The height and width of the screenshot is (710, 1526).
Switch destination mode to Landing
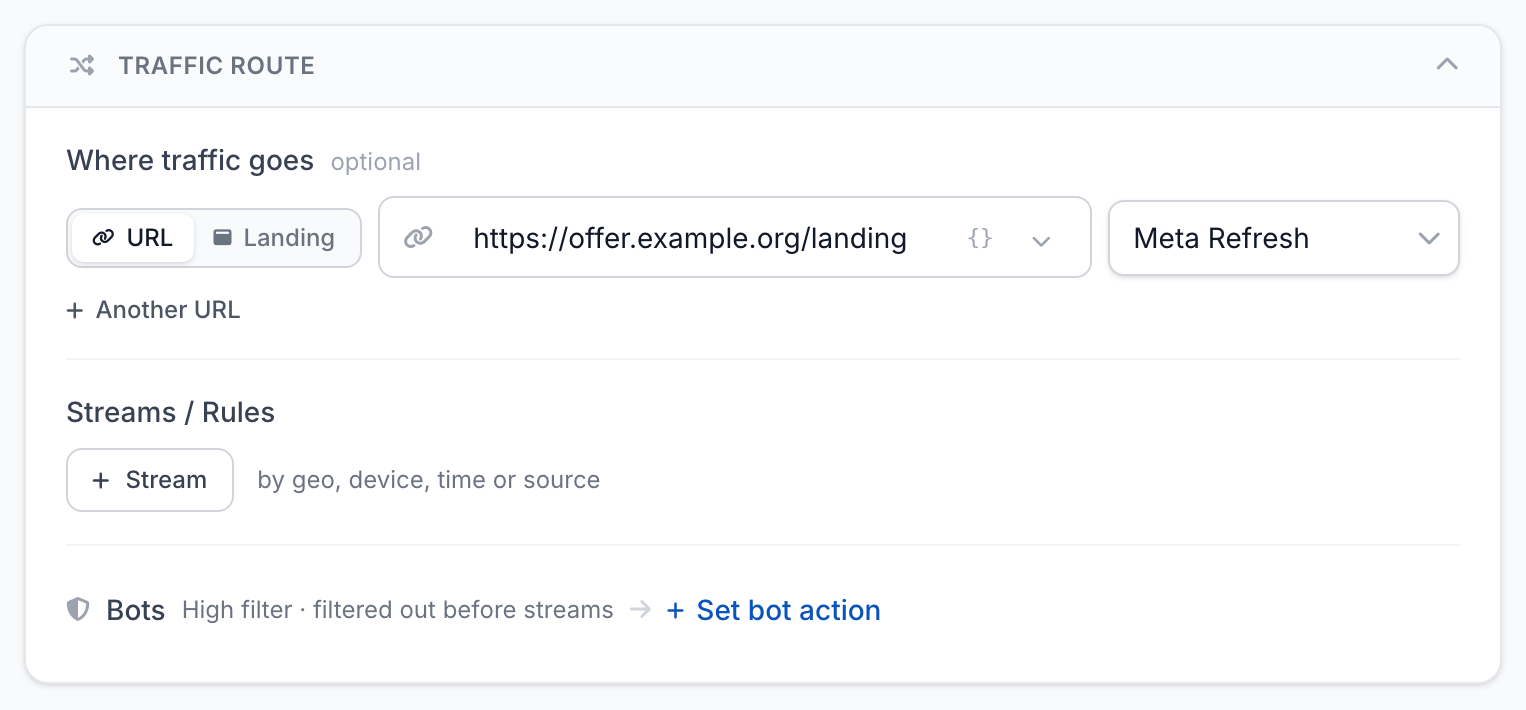tap(274, 238)
